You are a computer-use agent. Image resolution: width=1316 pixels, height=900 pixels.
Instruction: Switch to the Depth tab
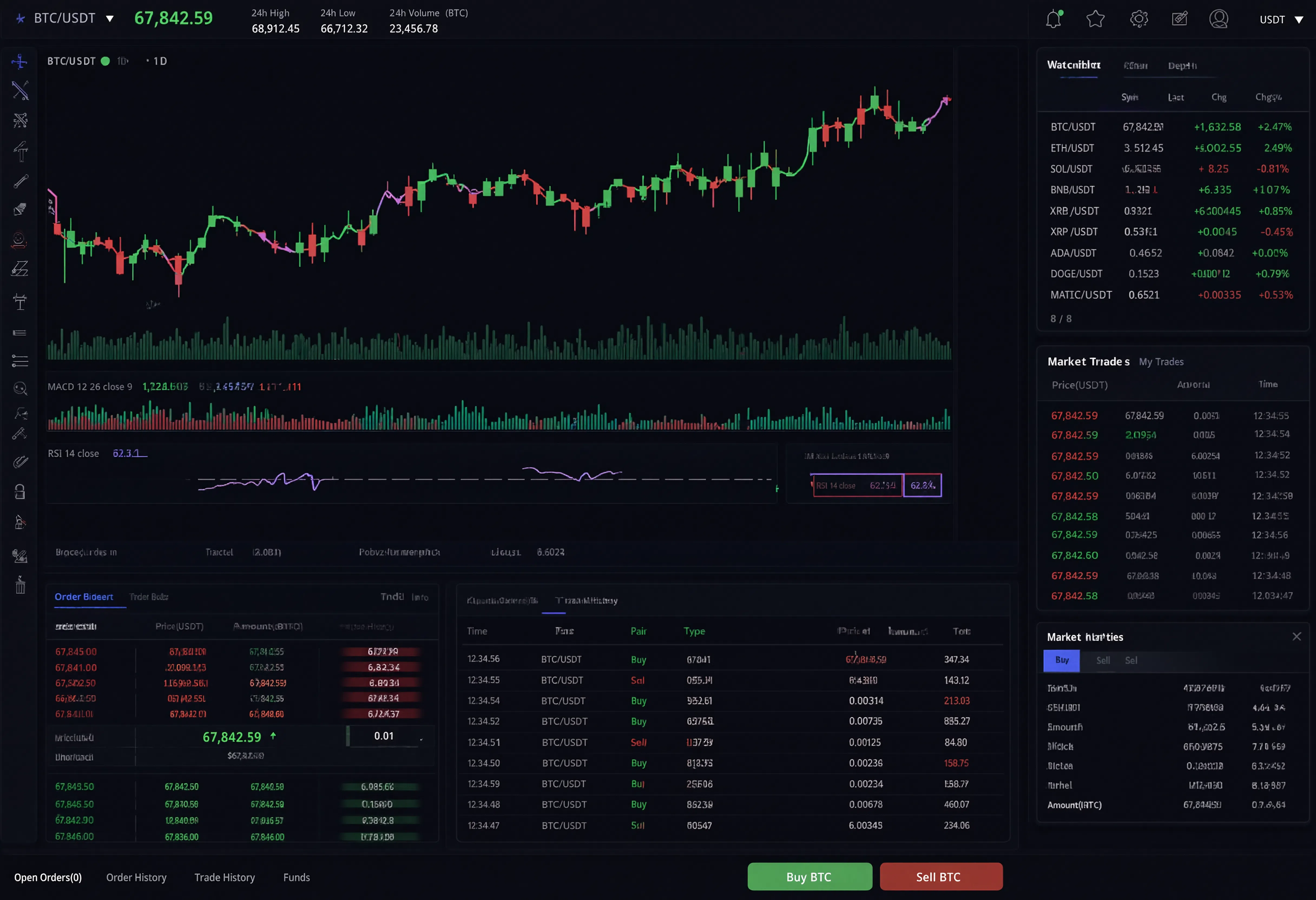(1182, 66)
